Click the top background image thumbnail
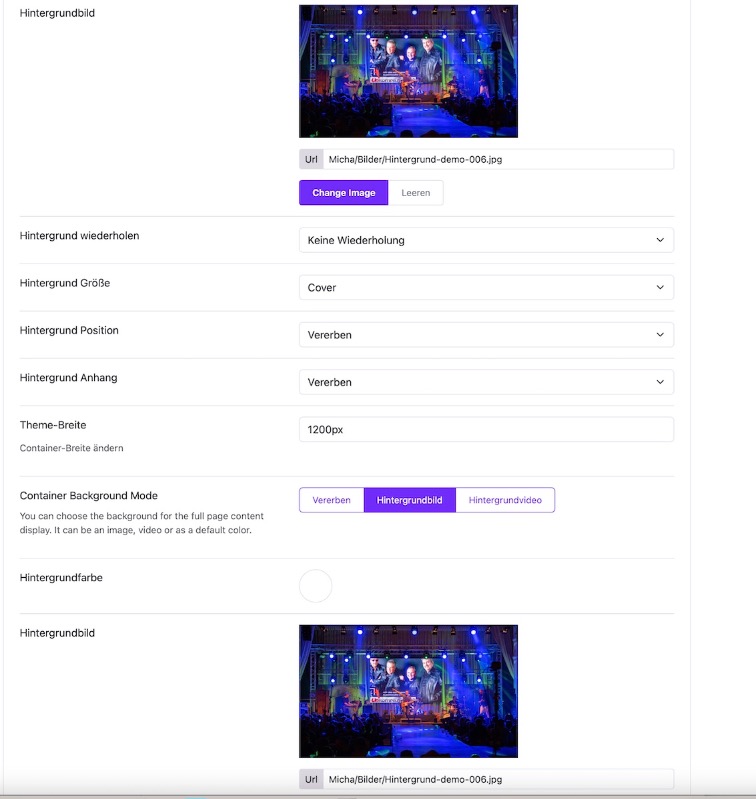The height and width of the screenshot is (799, 756). [x=408, y=71]
